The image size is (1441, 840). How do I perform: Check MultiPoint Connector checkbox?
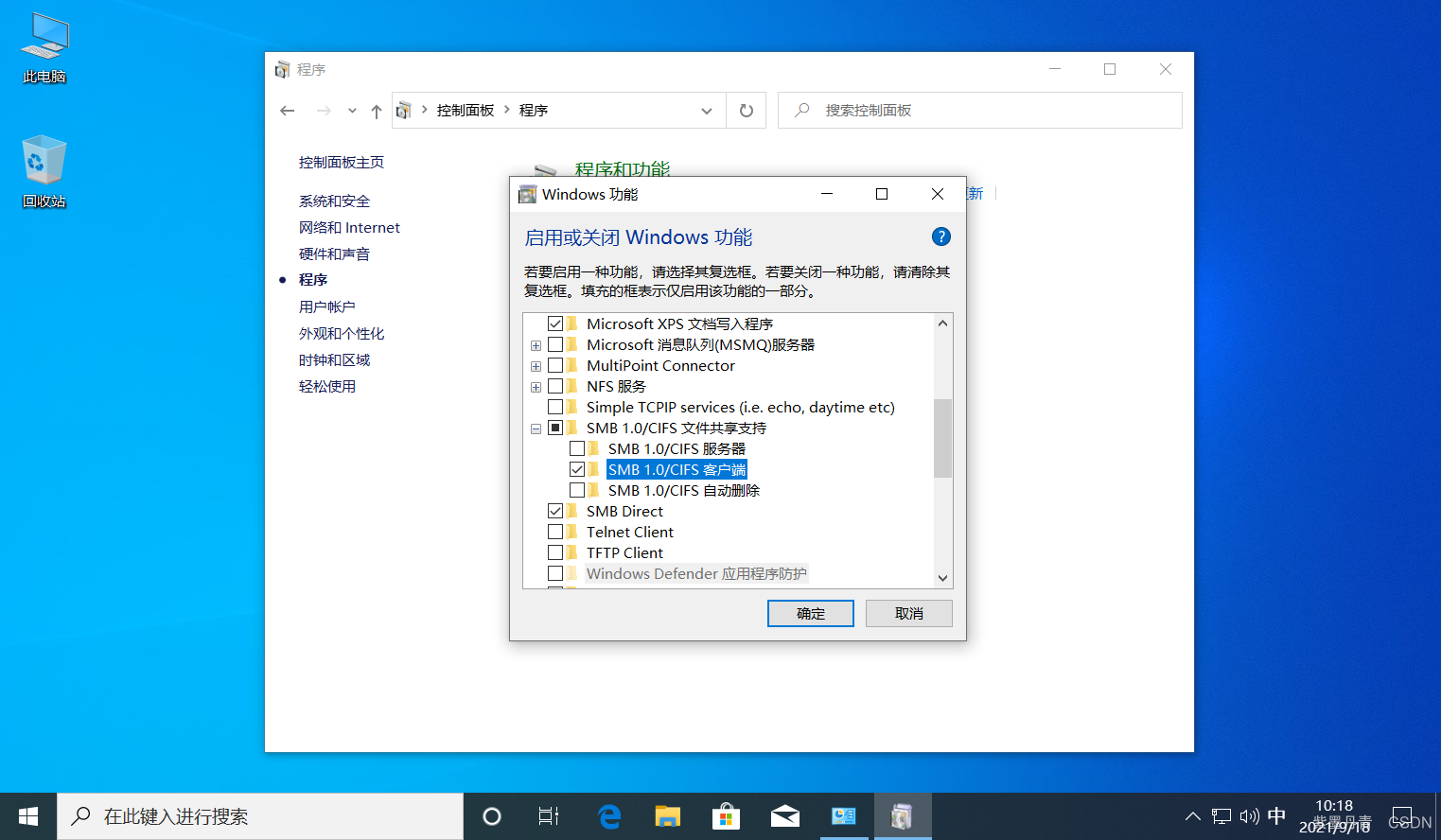coord(555,365)
